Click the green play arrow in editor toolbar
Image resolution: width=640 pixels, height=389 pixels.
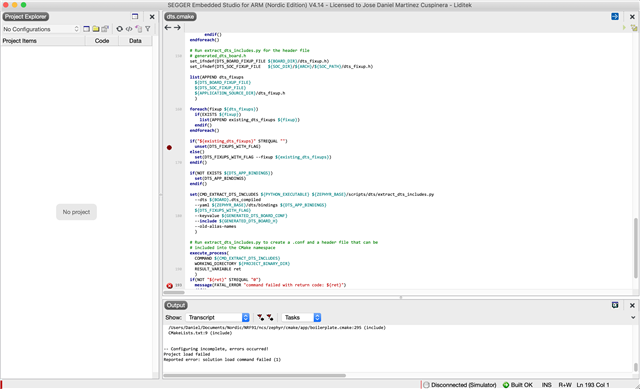pyautogui.click(x=624, y=28)
